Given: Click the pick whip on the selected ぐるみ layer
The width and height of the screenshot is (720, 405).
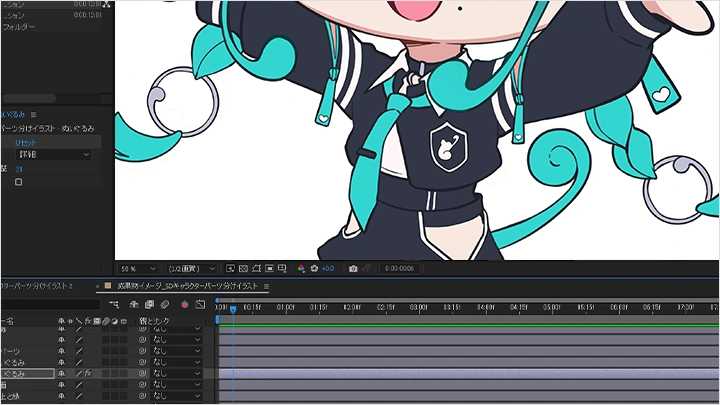Looking at the screenshot, I should click(142, 373).
